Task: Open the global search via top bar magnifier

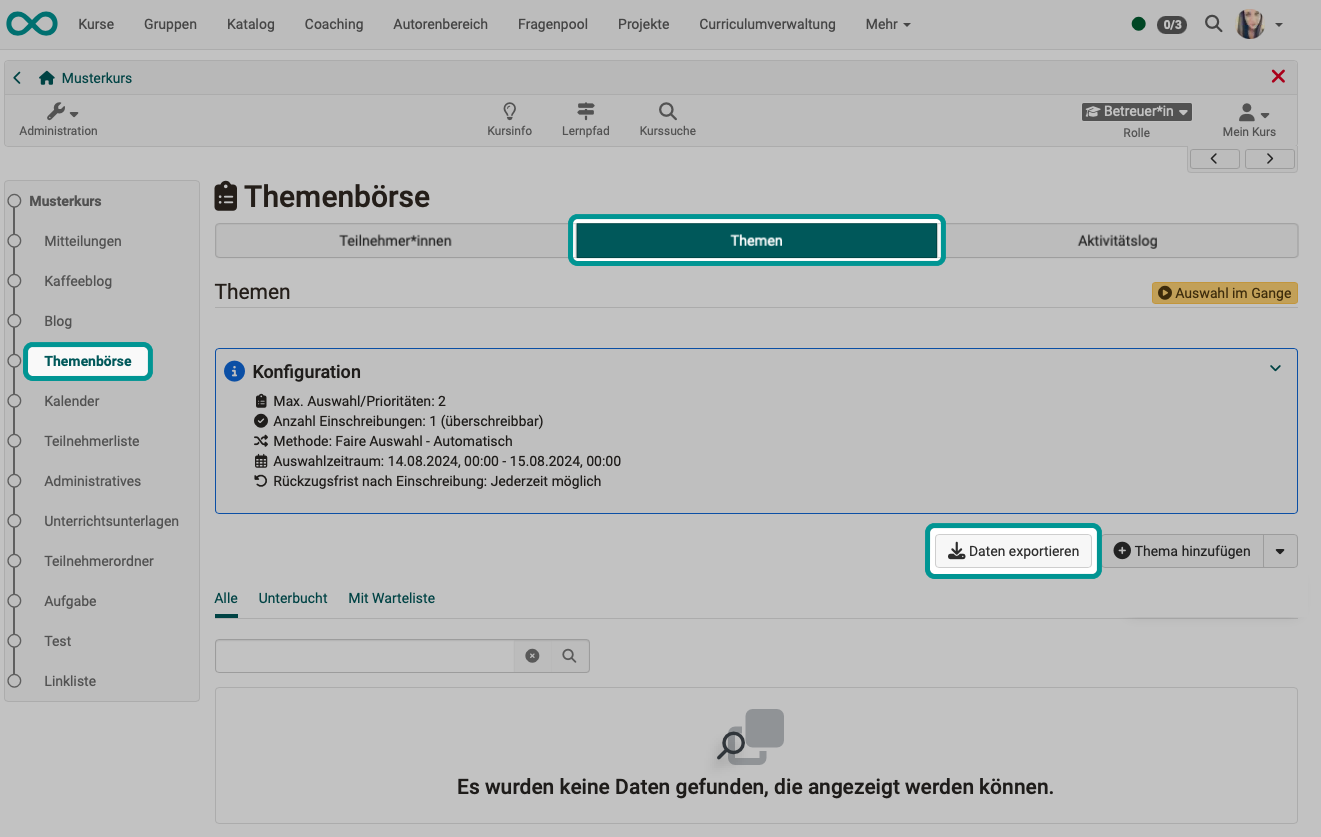Action: tap(1213, 23)
